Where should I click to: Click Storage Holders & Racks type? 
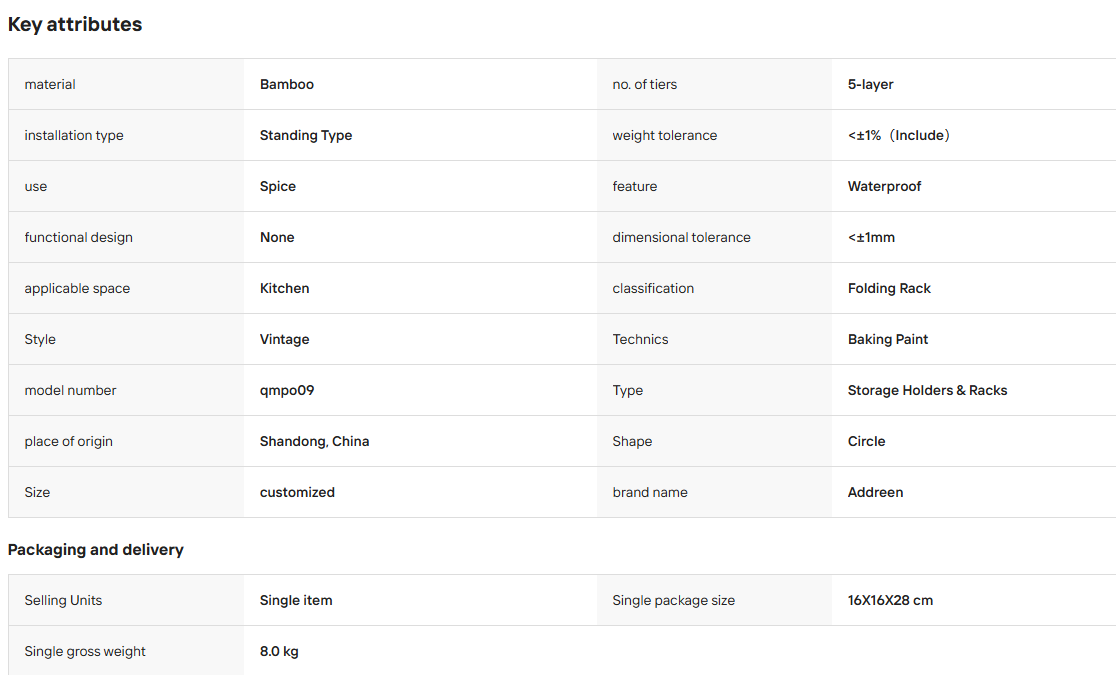point(927,390)
